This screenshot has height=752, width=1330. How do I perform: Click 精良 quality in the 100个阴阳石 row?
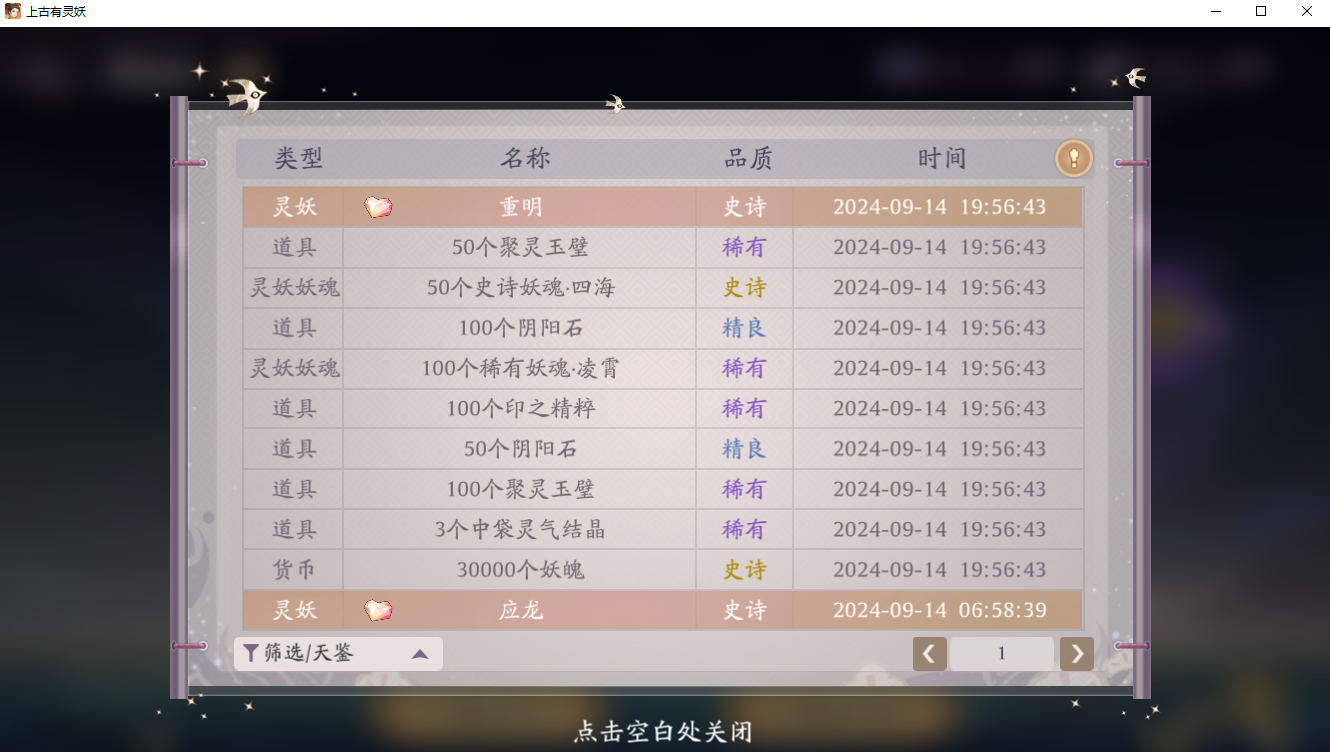(745, 328)
